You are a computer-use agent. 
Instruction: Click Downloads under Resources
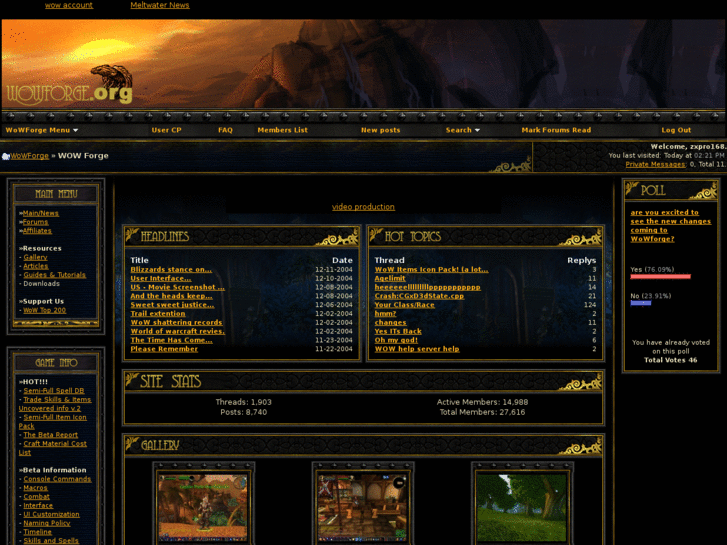tap(41, 283)
